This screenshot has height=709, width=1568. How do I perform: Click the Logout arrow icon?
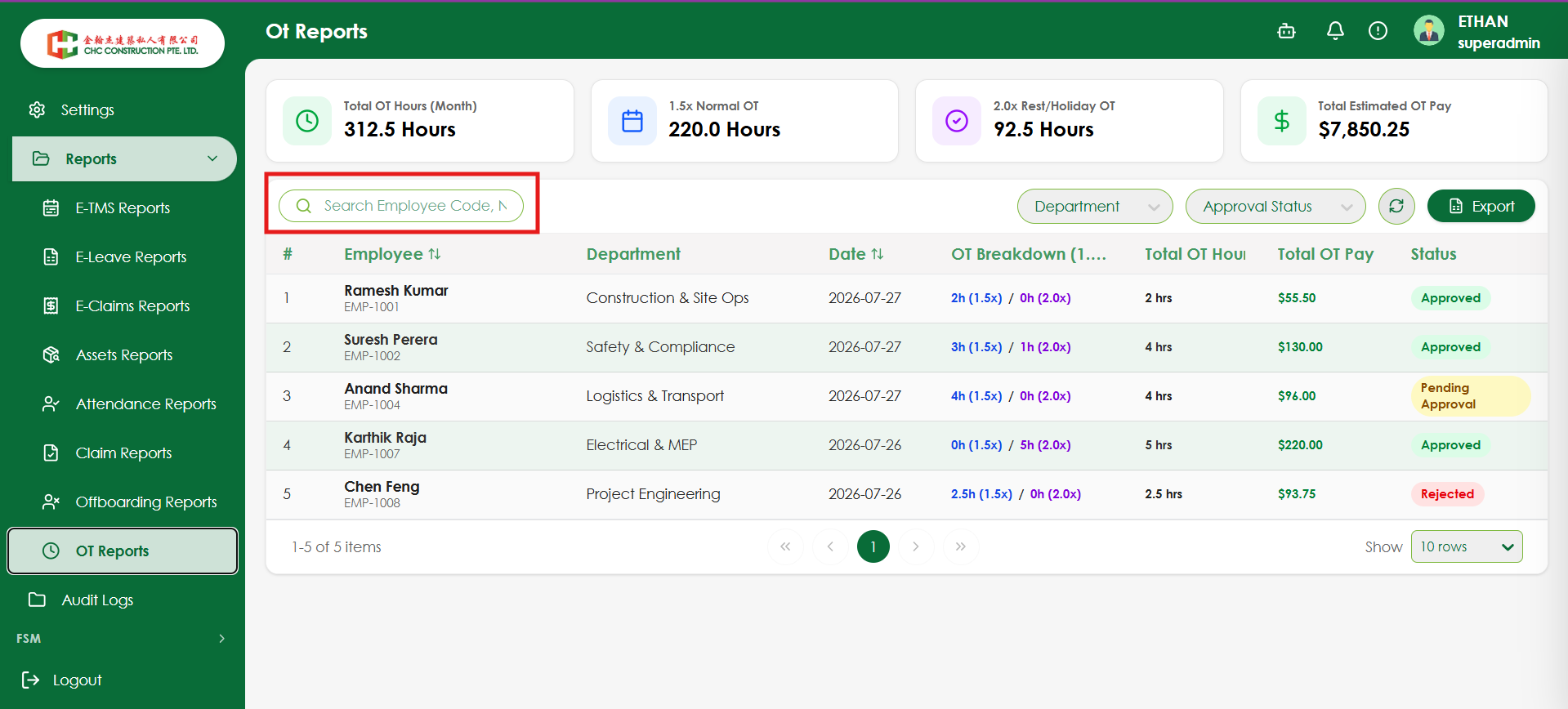tap(30, 680)
